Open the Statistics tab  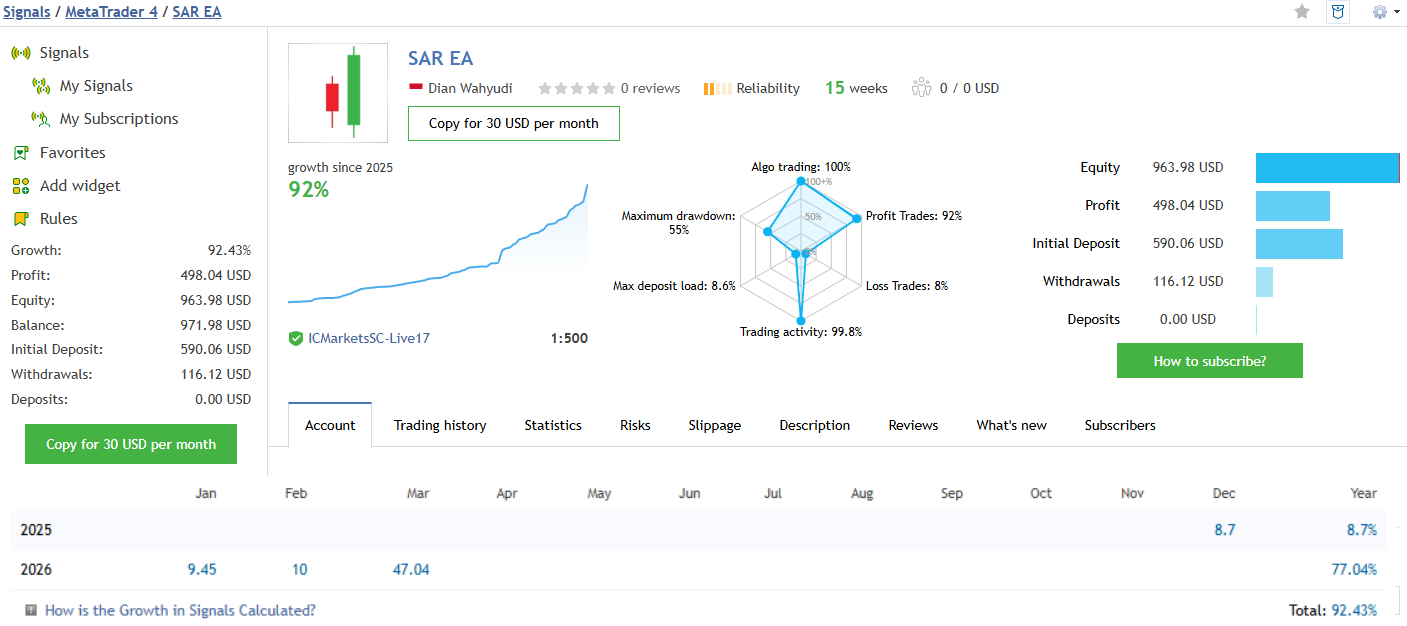[553, 425]
